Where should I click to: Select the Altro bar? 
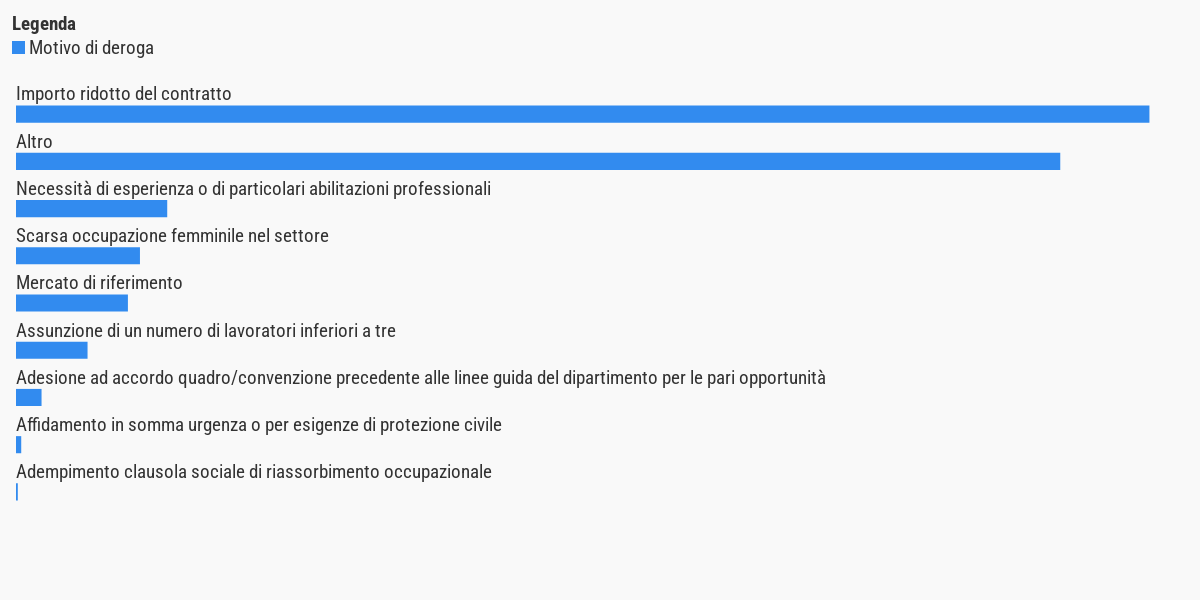point(538,161)
